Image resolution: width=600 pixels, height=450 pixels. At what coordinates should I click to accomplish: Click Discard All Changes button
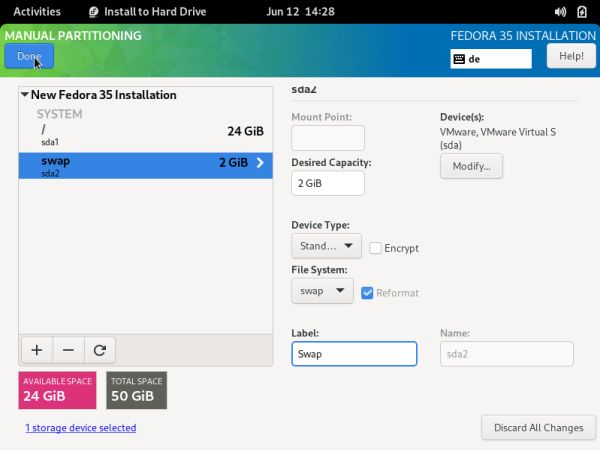pyautogui.click(x=538, y=428)
